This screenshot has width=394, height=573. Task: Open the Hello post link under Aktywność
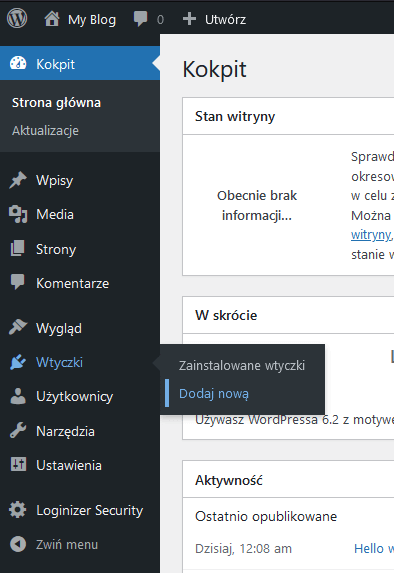click(374, 549)
